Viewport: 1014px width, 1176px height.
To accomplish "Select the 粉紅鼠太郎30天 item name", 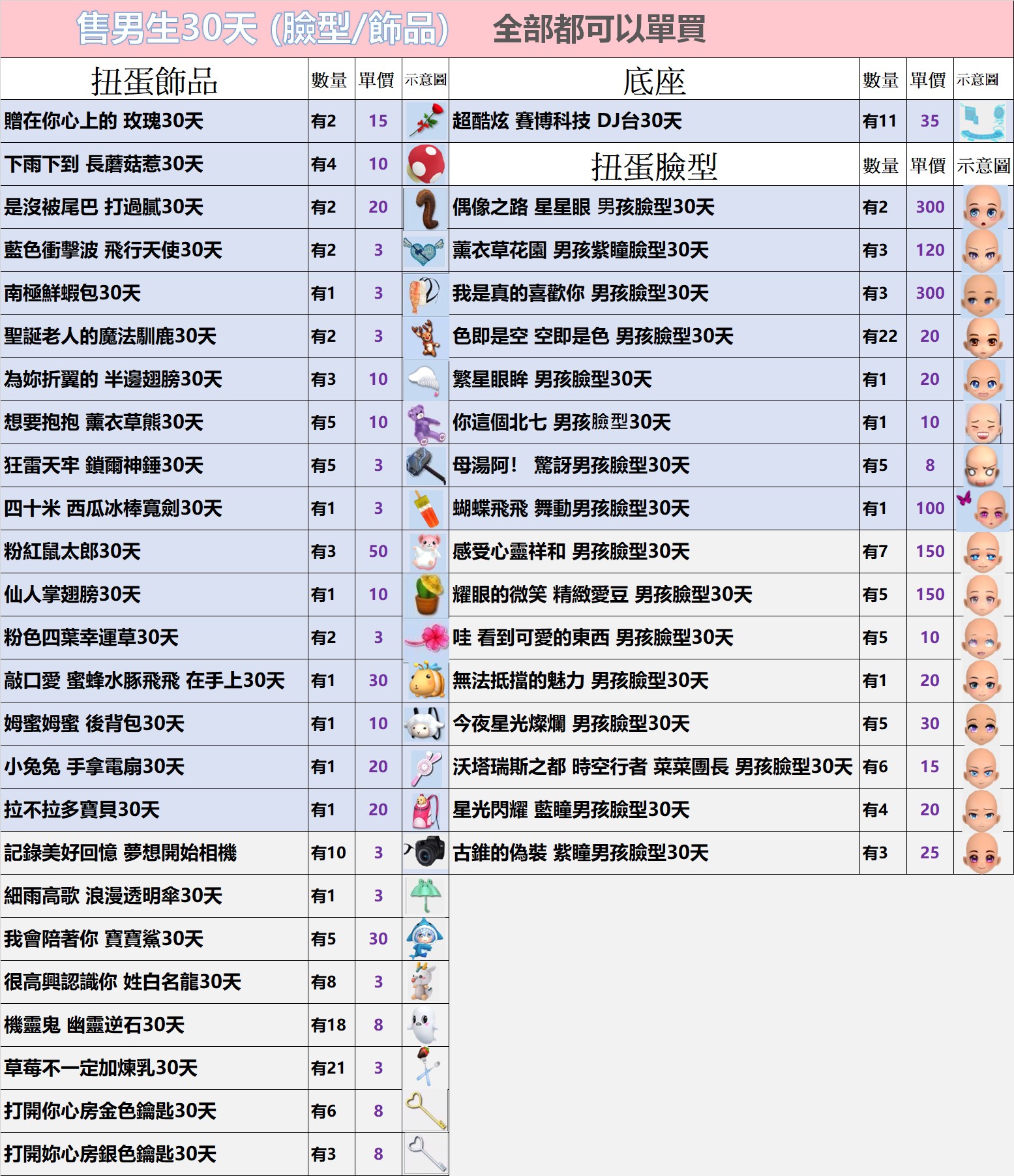I will [x=72, y=551].
